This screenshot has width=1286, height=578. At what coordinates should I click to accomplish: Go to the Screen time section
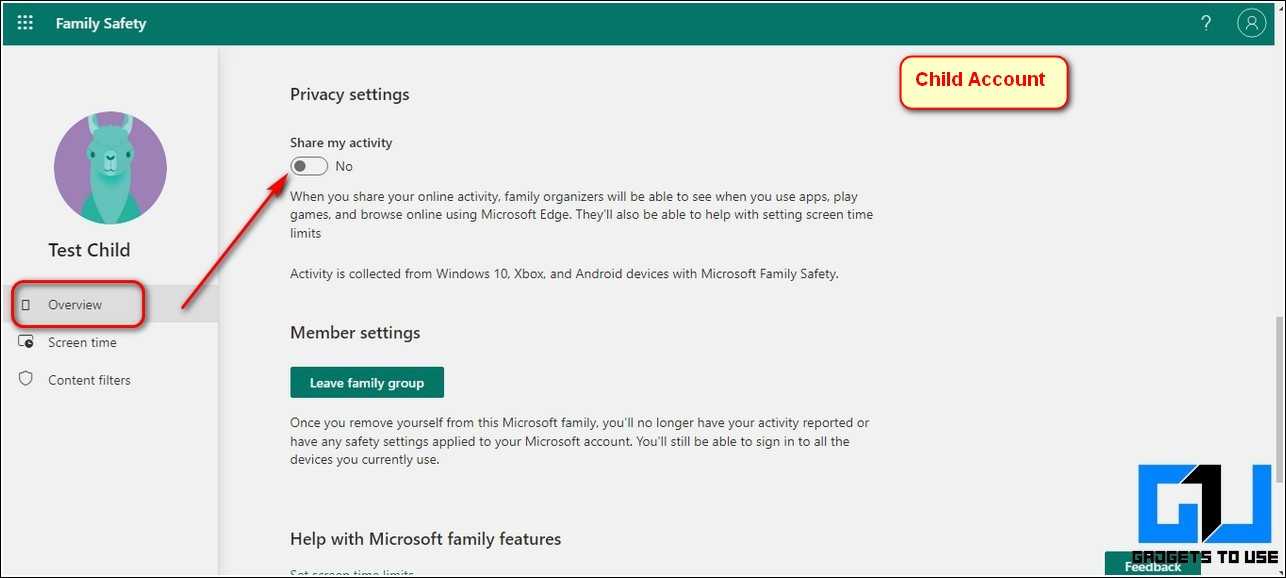(x=82, y=342)
